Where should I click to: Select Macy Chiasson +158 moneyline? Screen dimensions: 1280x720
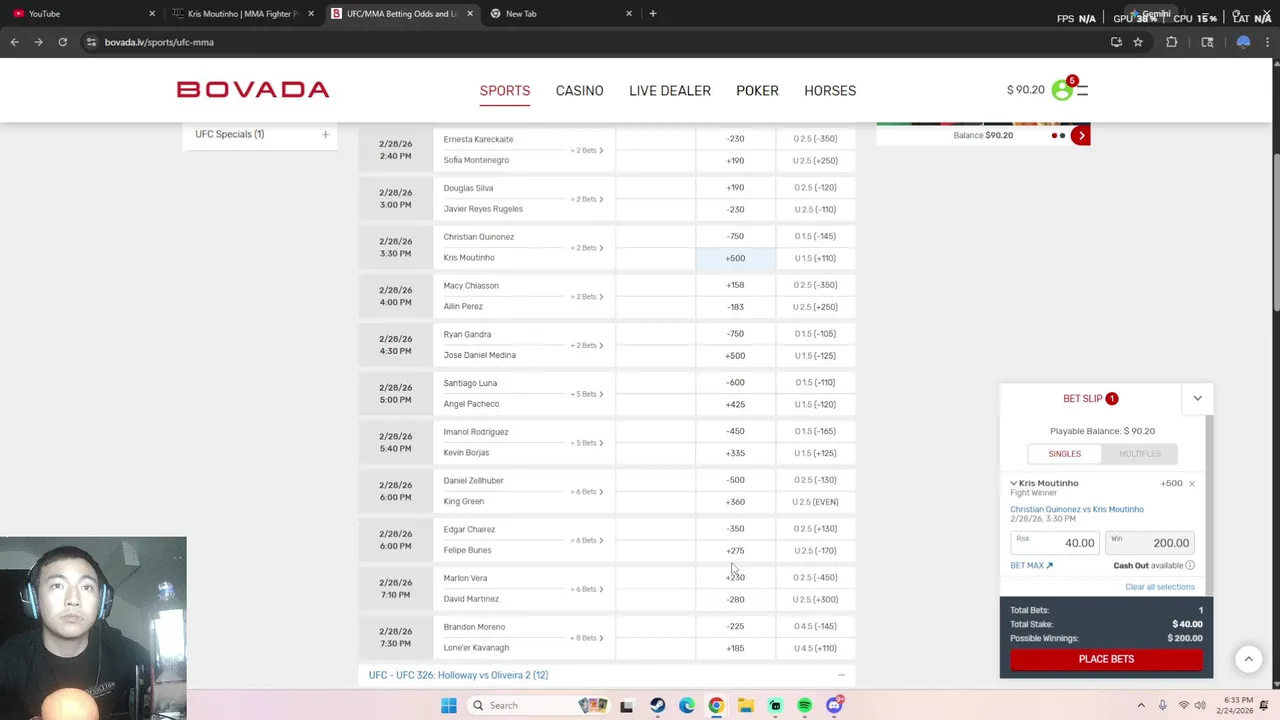pos(735,285)
